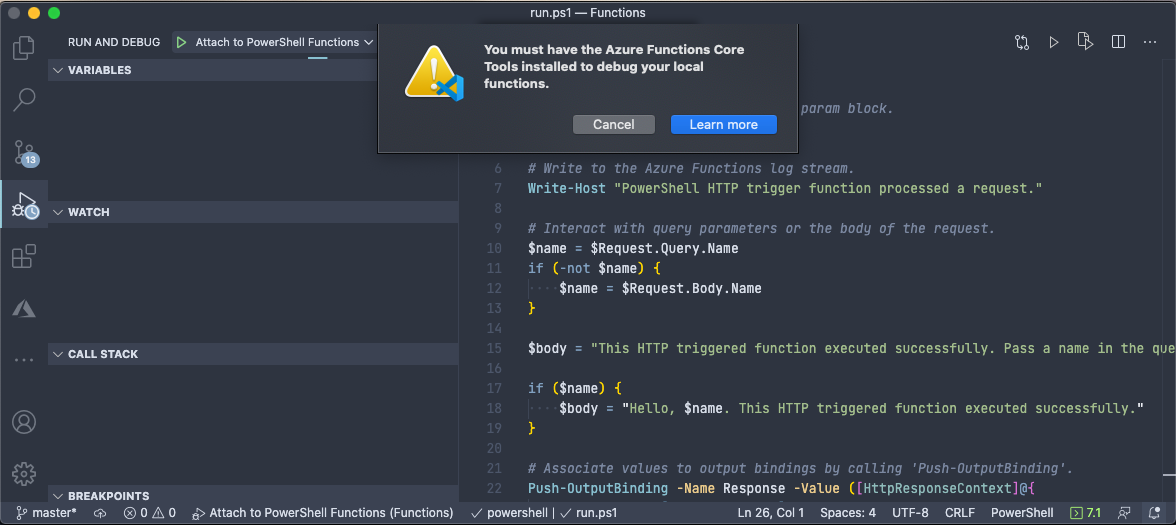The image size is (1176, 525).
Task: Open the Manage gear icon
Action: click(24, 473)
